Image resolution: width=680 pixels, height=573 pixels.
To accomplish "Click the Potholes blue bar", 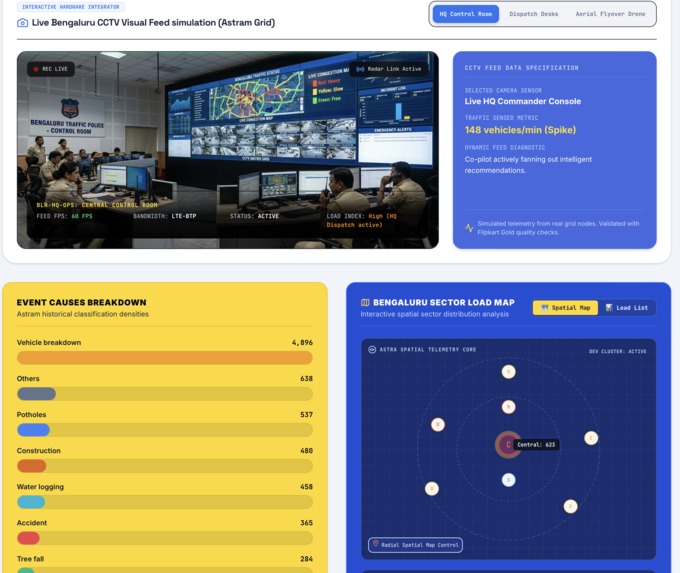I will pos(33,430).
